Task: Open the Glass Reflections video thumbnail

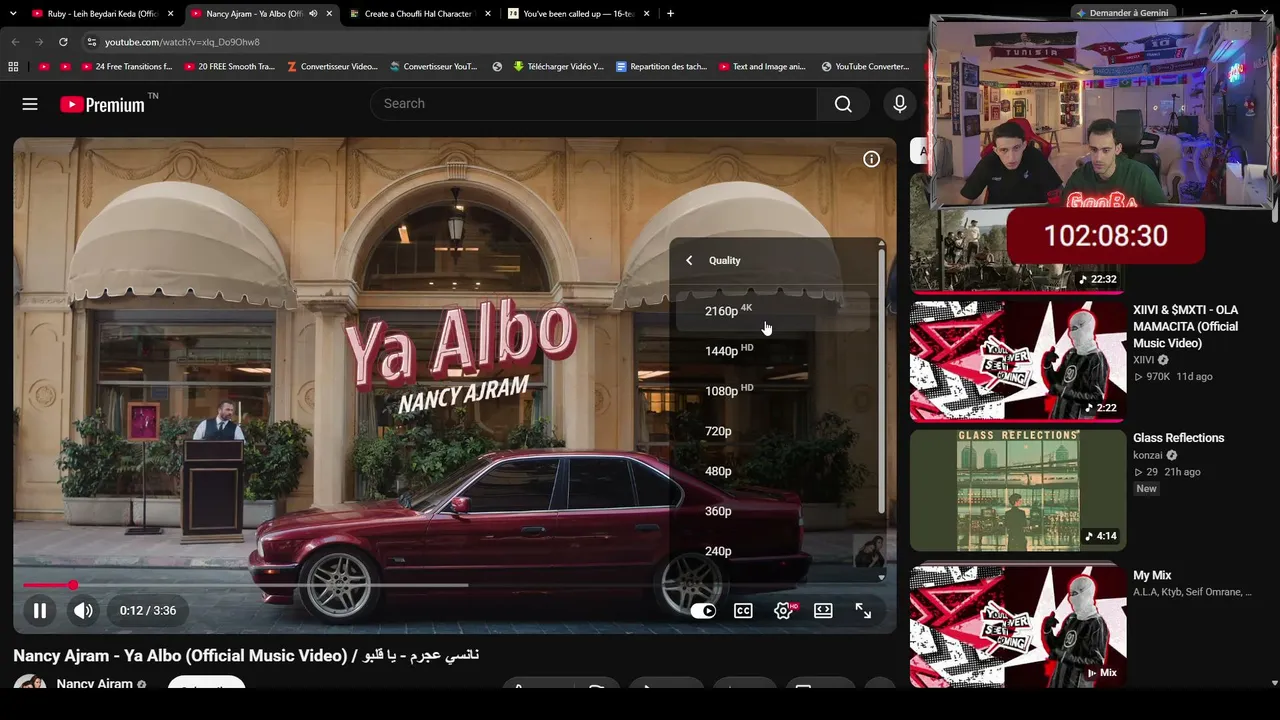Action: point(1018,491)
